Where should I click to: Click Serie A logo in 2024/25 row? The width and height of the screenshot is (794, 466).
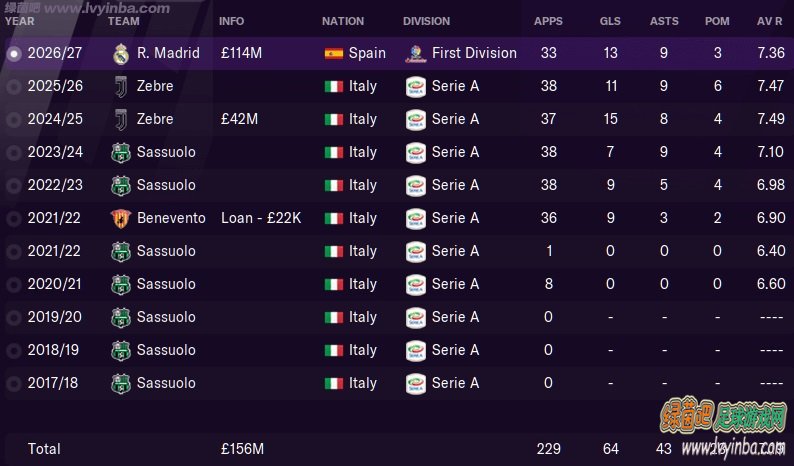pyautogui.click(x=416, y=120)
